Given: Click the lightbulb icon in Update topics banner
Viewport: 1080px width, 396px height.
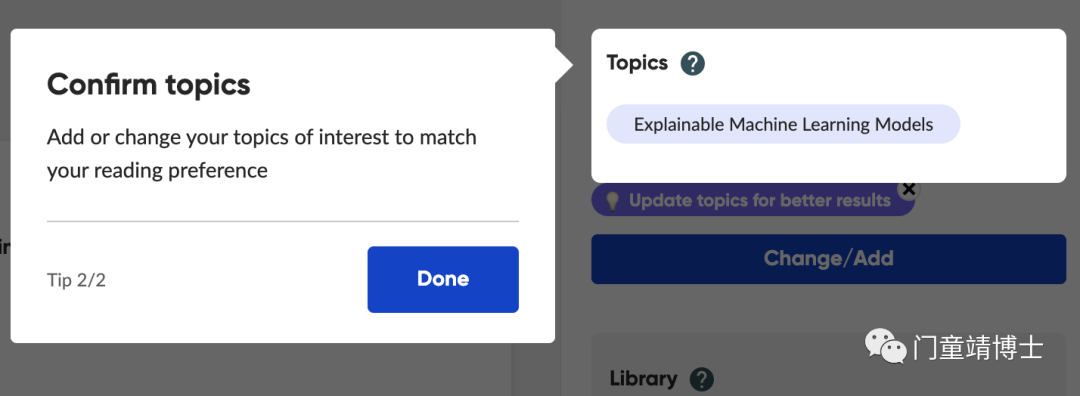Looking at the screenshot, I should click(x=612, y=200).
